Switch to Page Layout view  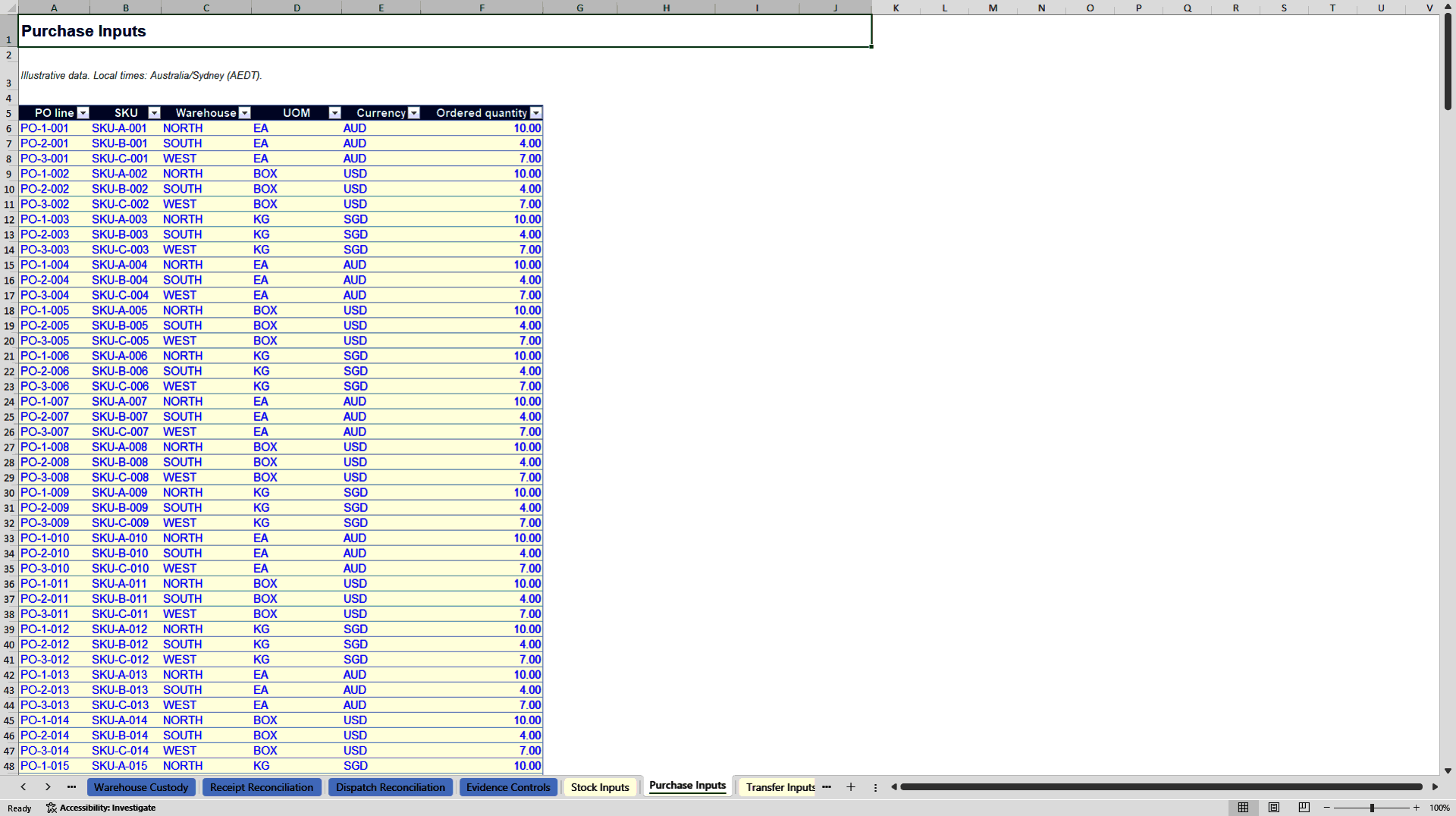click(x=1274, y=808)
